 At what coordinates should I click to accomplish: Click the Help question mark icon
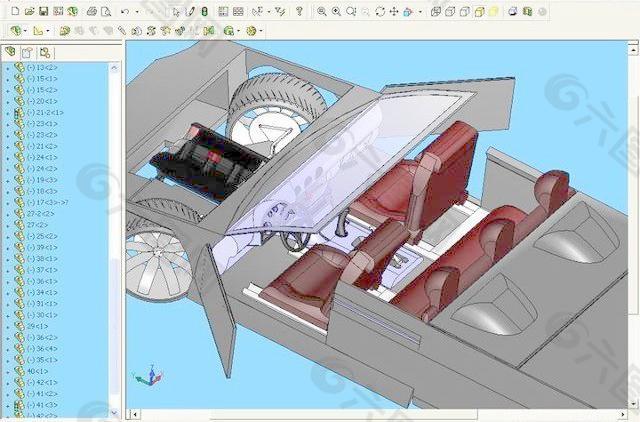tap(299, 11)
